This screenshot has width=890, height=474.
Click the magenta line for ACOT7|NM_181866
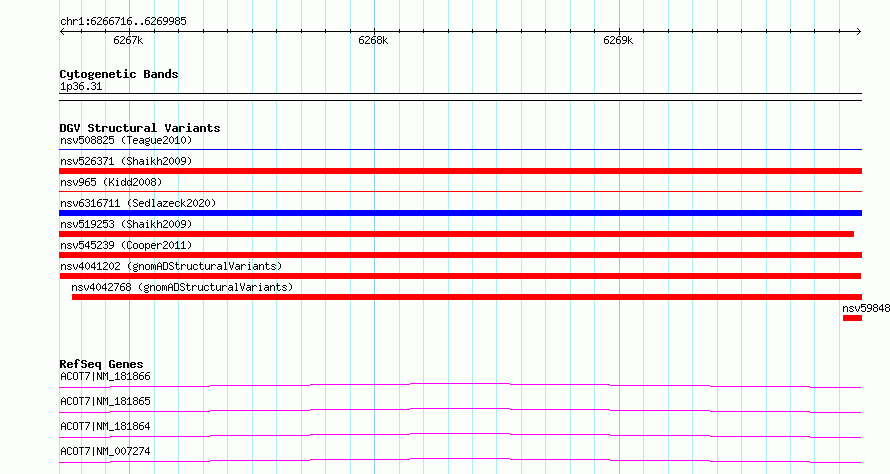[460, 385]
